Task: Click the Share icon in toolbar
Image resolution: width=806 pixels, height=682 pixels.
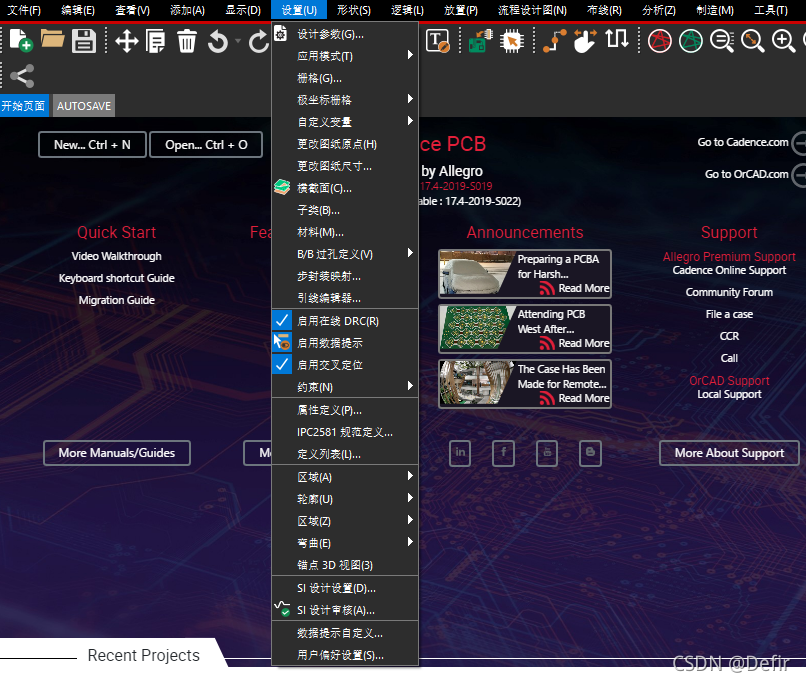Action: pos(22,76)
